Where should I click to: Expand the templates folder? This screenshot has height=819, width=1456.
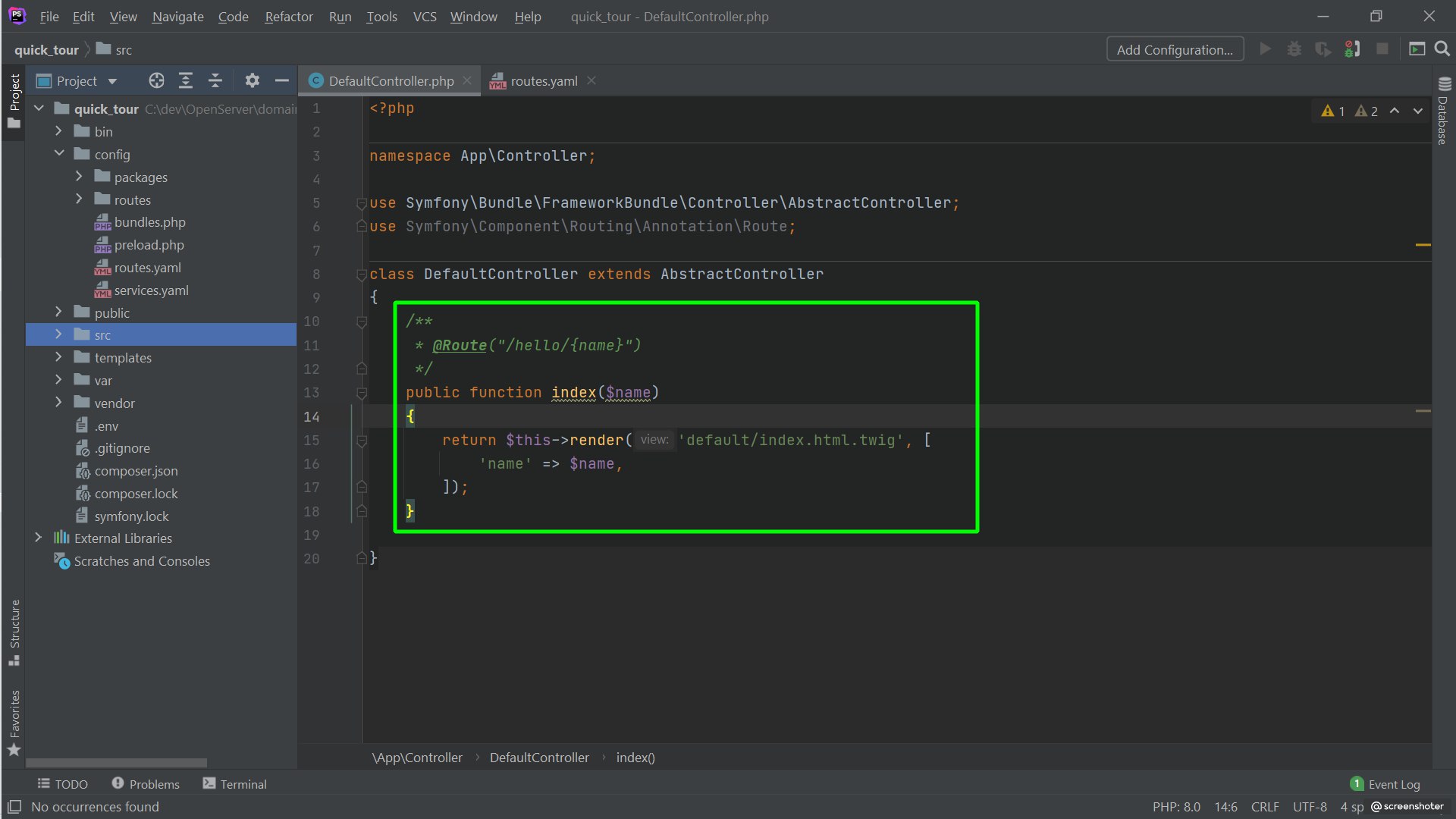(x=58, y=357)
